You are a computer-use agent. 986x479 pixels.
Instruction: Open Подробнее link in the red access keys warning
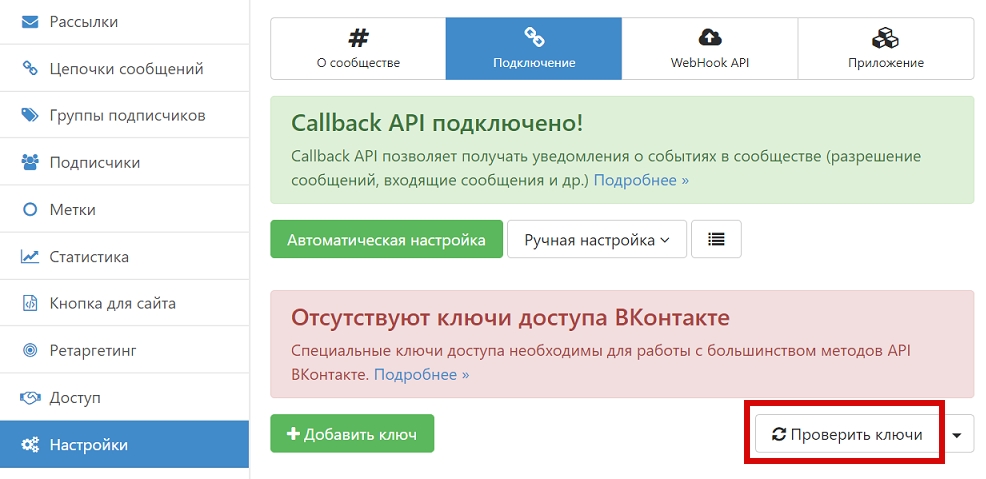coord(421,374)
